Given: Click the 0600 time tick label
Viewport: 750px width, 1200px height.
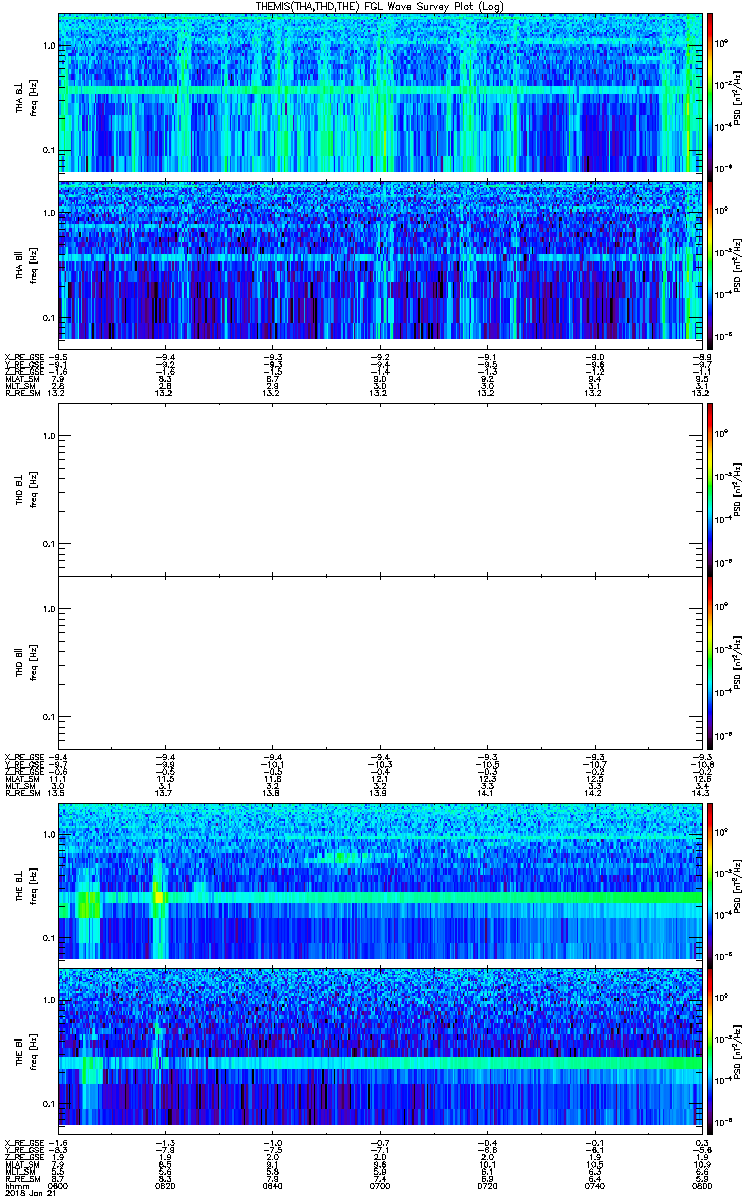Looking at the screenshot, I should pos(59,1184).
